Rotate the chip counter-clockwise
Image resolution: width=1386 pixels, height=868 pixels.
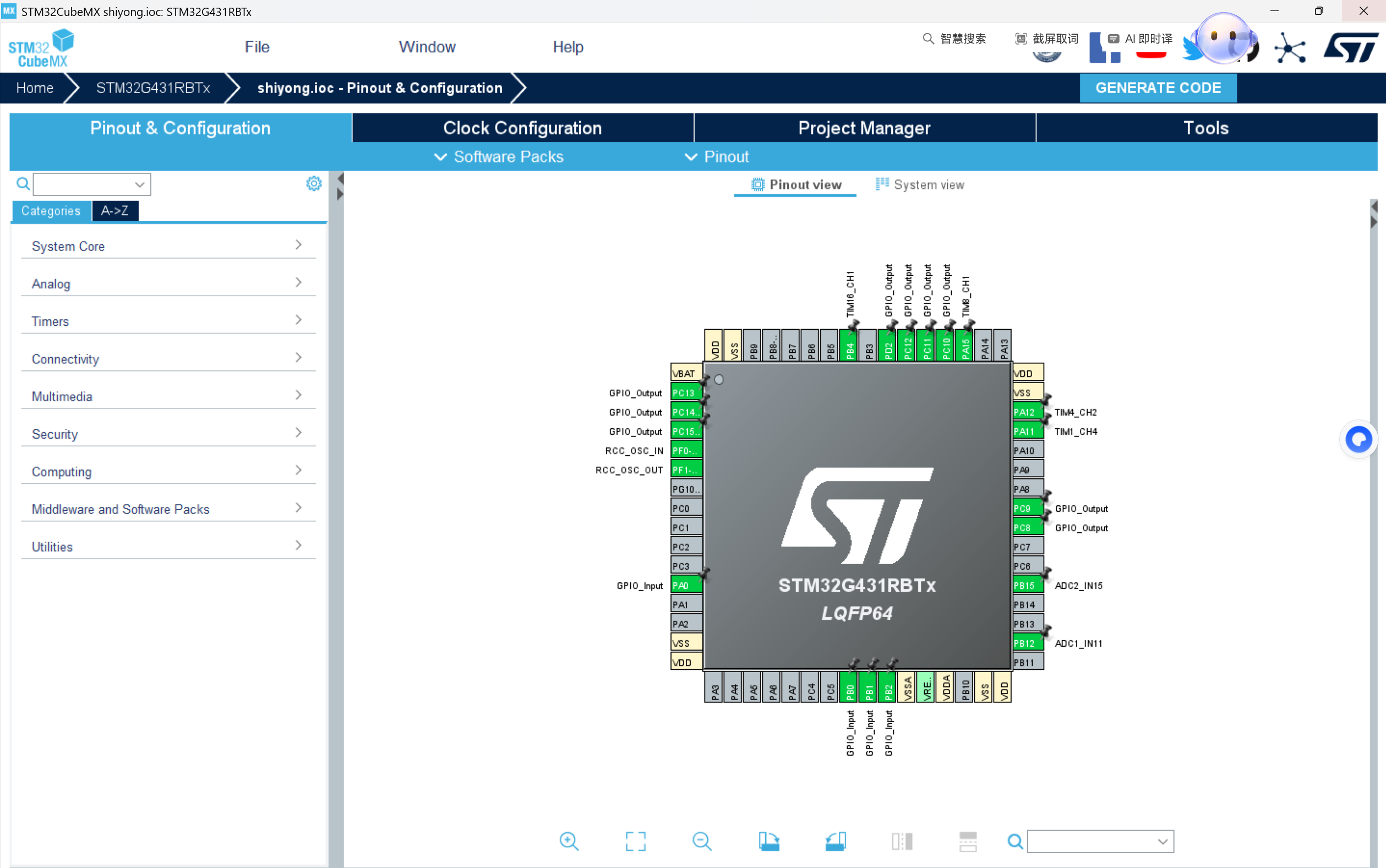pos(835,841)
